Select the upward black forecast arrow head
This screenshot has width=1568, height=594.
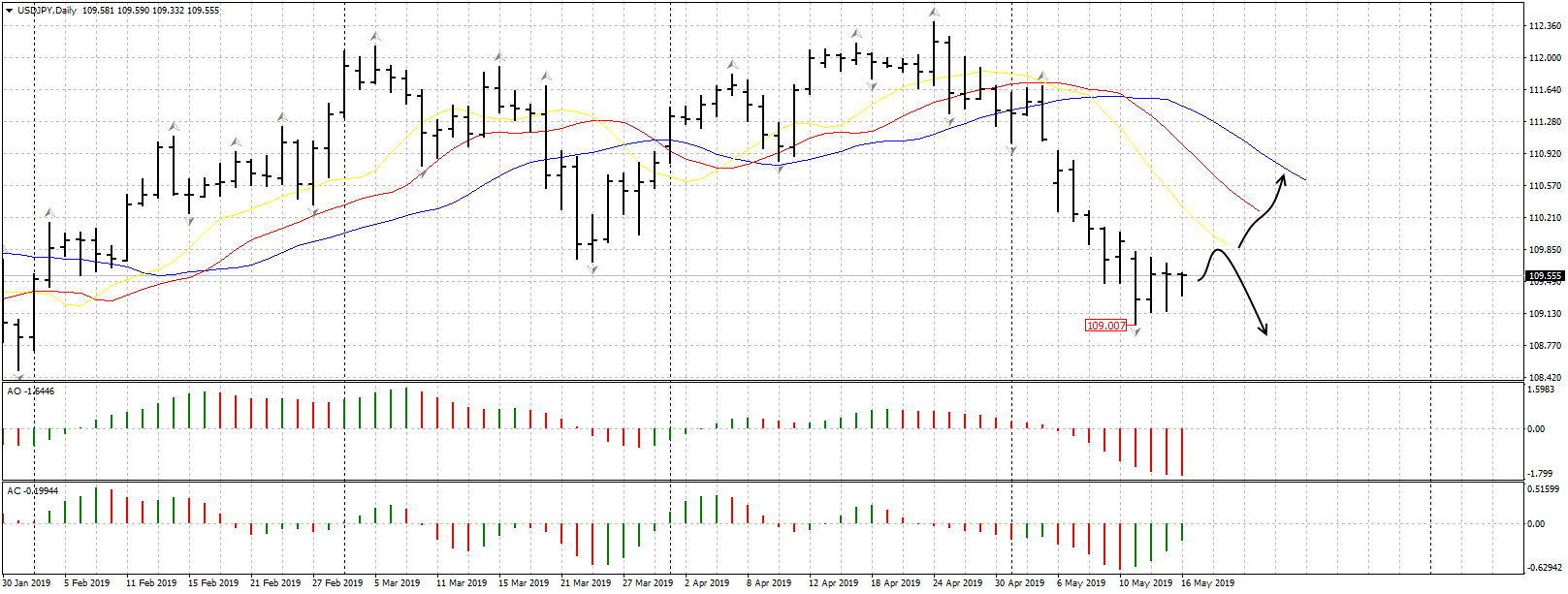[x=1282, y=178]
